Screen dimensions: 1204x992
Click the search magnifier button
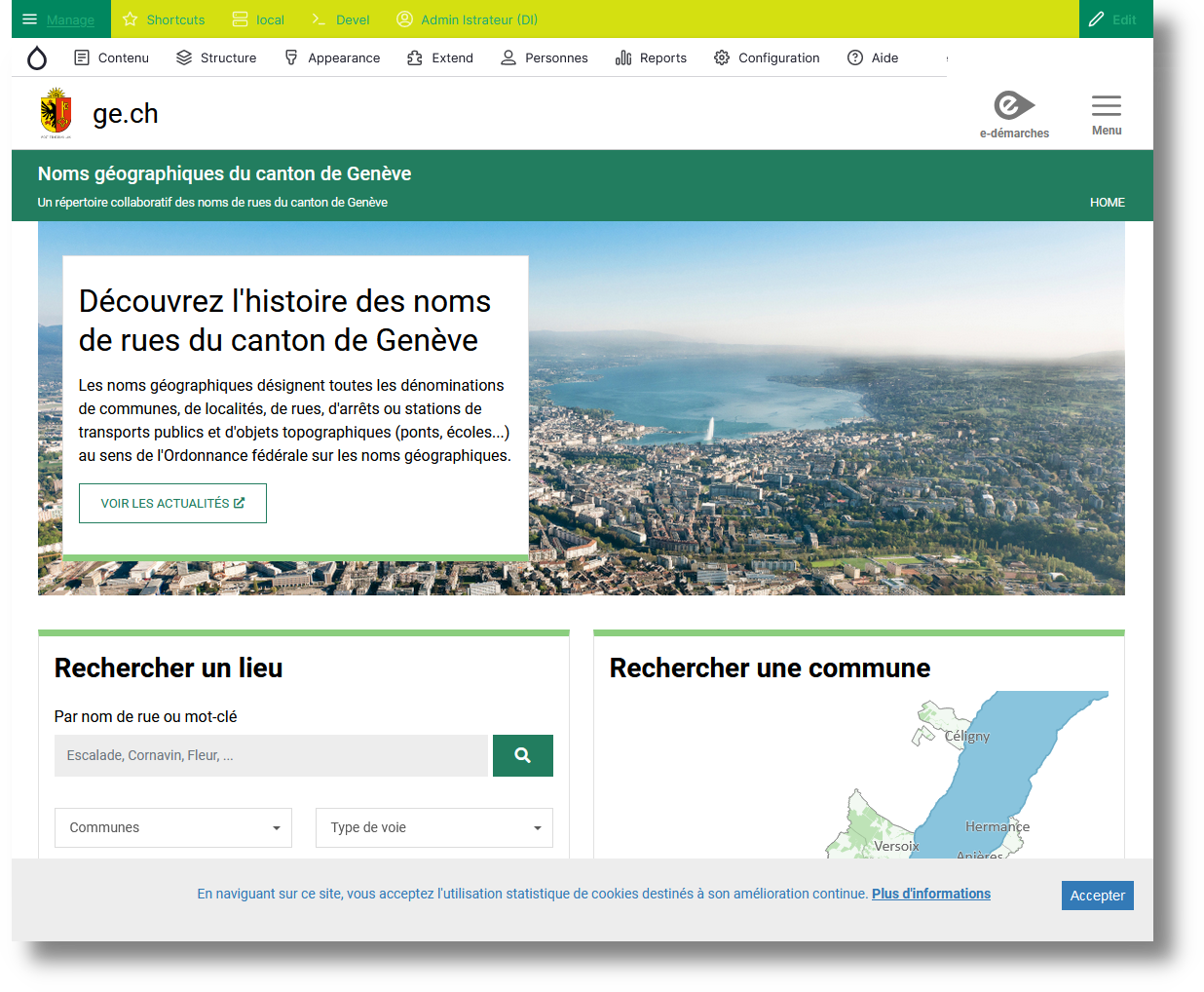pos(522,755)
